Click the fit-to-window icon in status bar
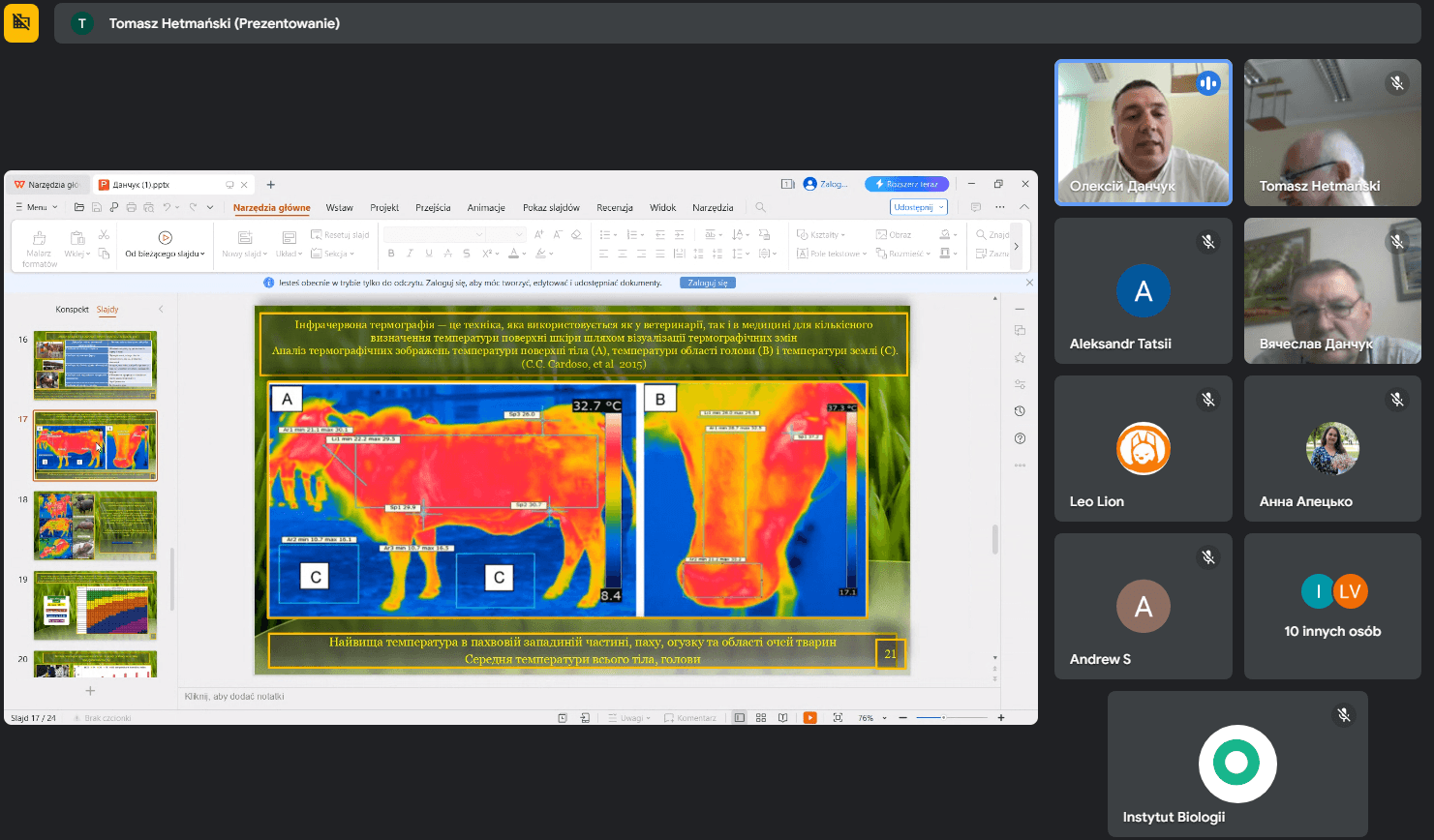The width and height of the screenshot is (1434, 840). 838,718
